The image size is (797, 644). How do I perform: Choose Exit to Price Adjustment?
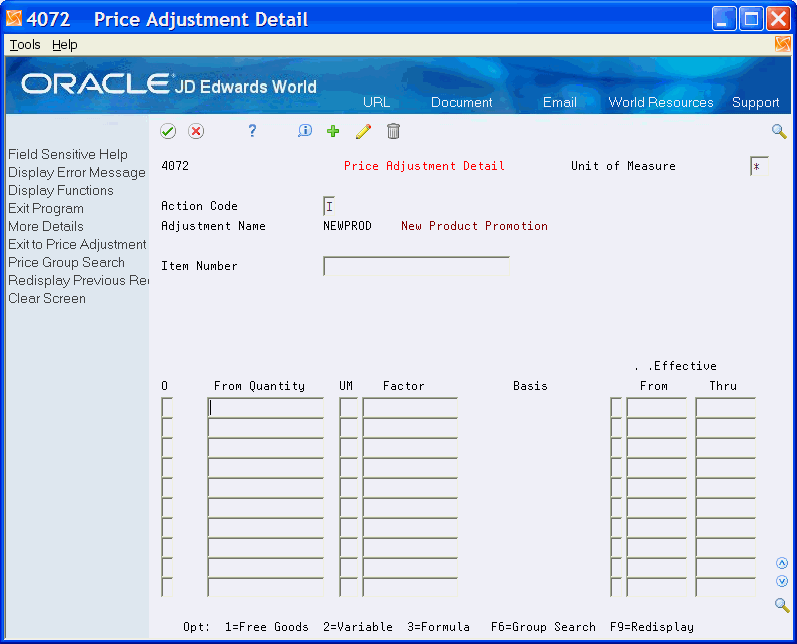click(77, 244)
